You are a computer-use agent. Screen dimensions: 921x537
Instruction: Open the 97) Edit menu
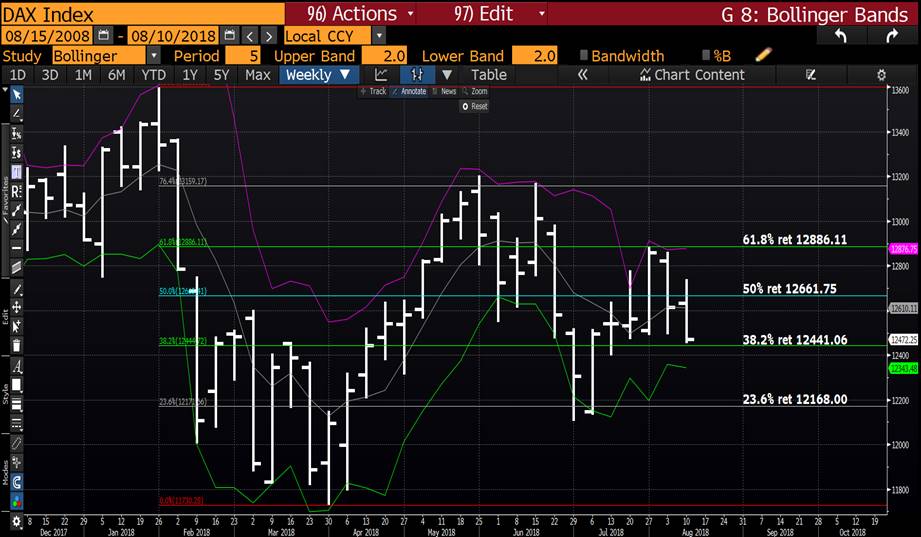[499, 14]
